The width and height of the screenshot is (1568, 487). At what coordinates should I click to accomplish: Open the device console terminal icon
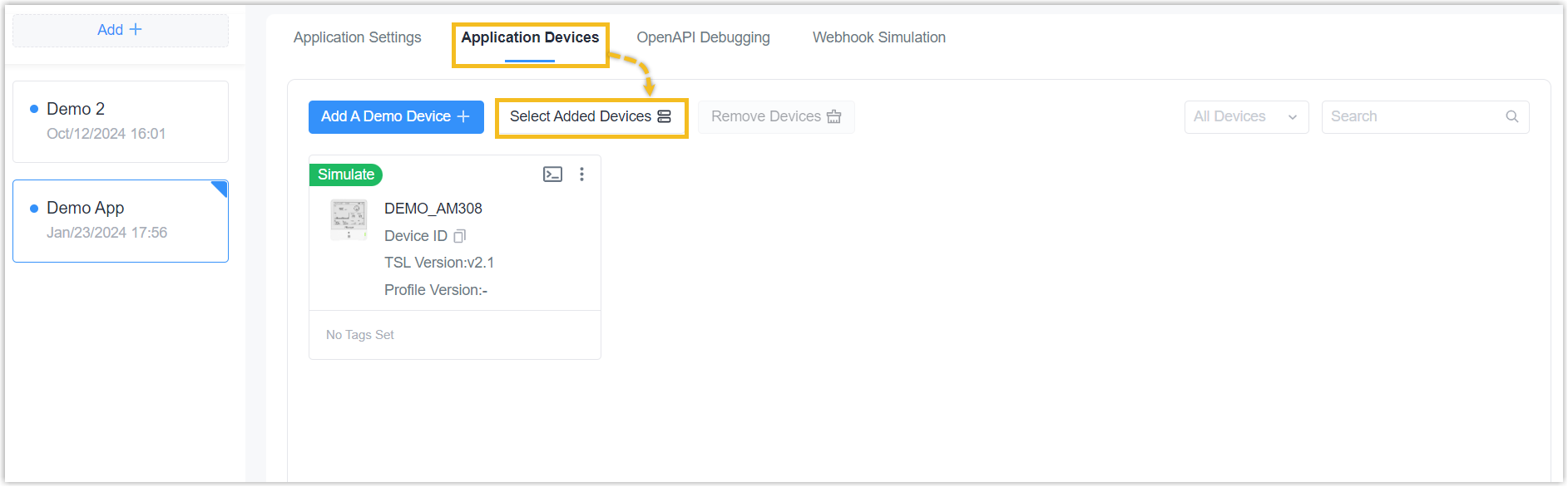[x=552, y=175]
